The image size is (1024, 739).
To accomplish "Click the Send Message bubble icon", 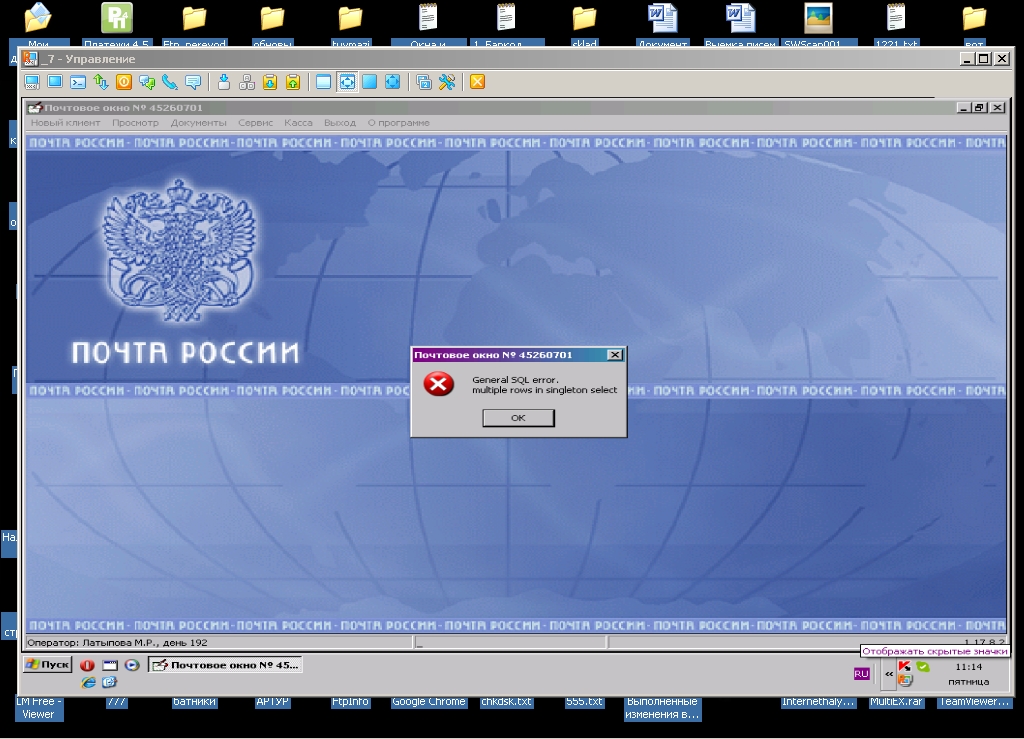I will tap(193, 82).
